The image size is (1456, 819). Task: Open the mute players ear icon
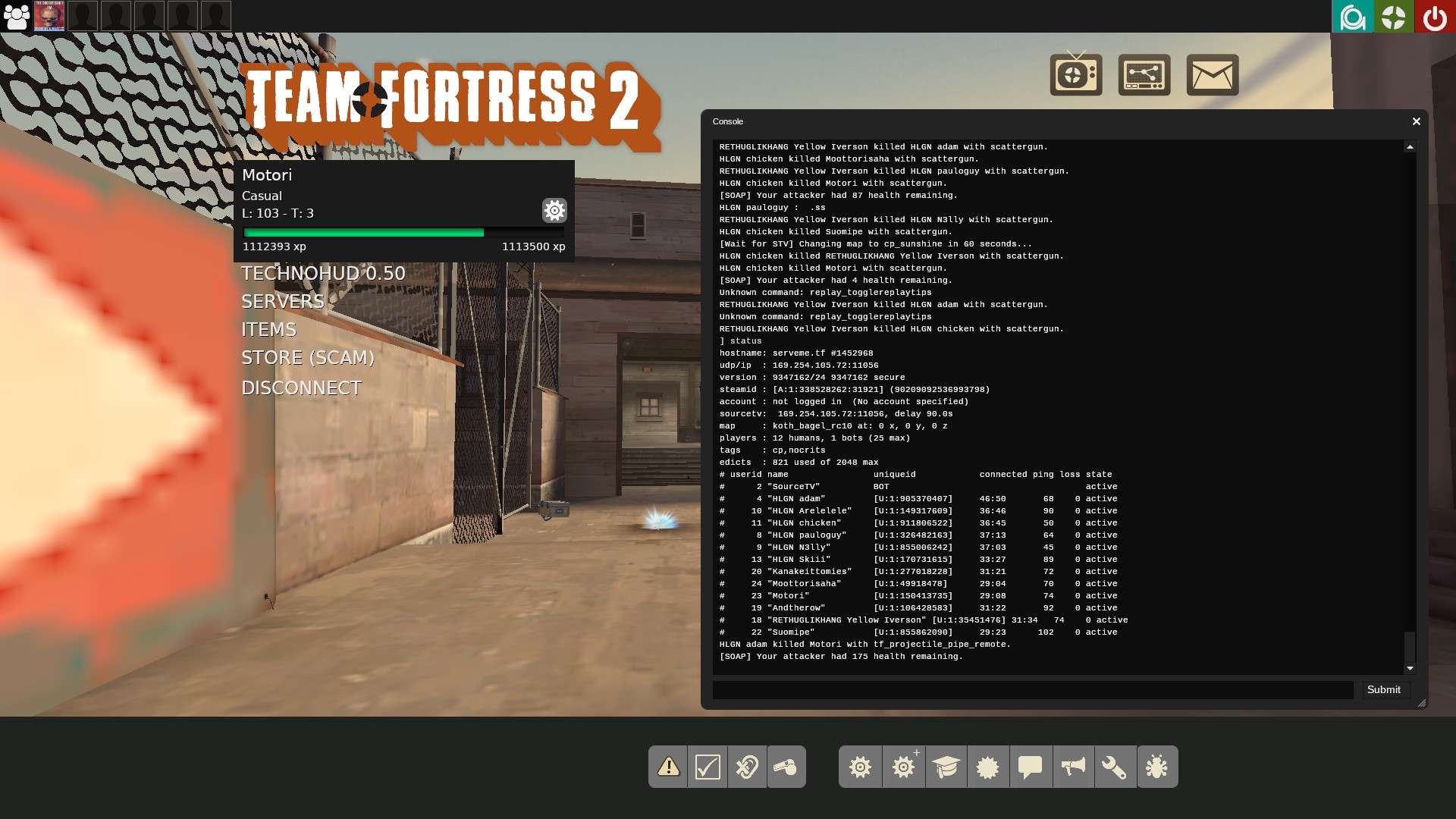point(747,767)
